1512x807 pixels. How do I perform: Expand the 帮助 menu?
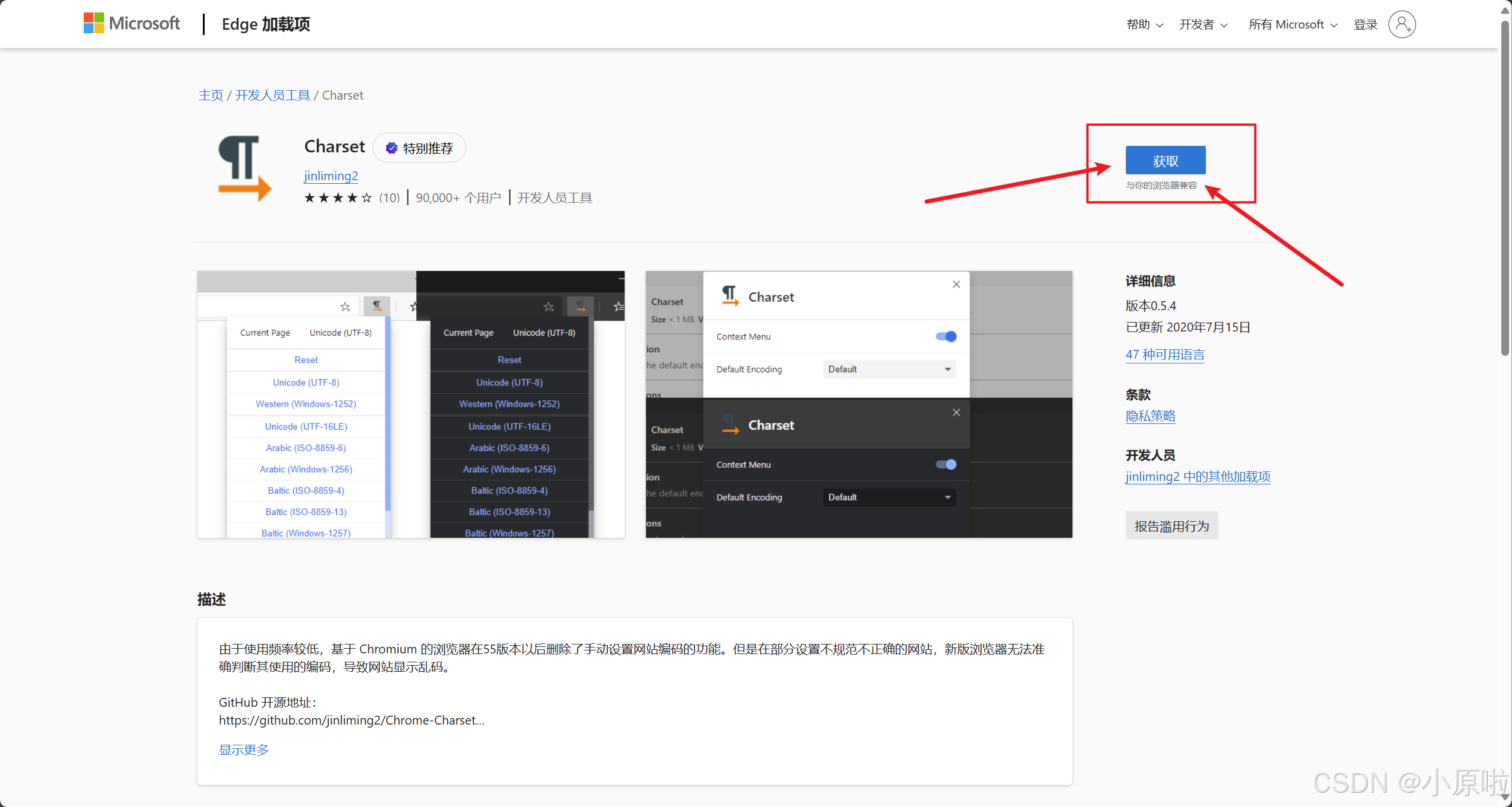(x=1144, y=24)
